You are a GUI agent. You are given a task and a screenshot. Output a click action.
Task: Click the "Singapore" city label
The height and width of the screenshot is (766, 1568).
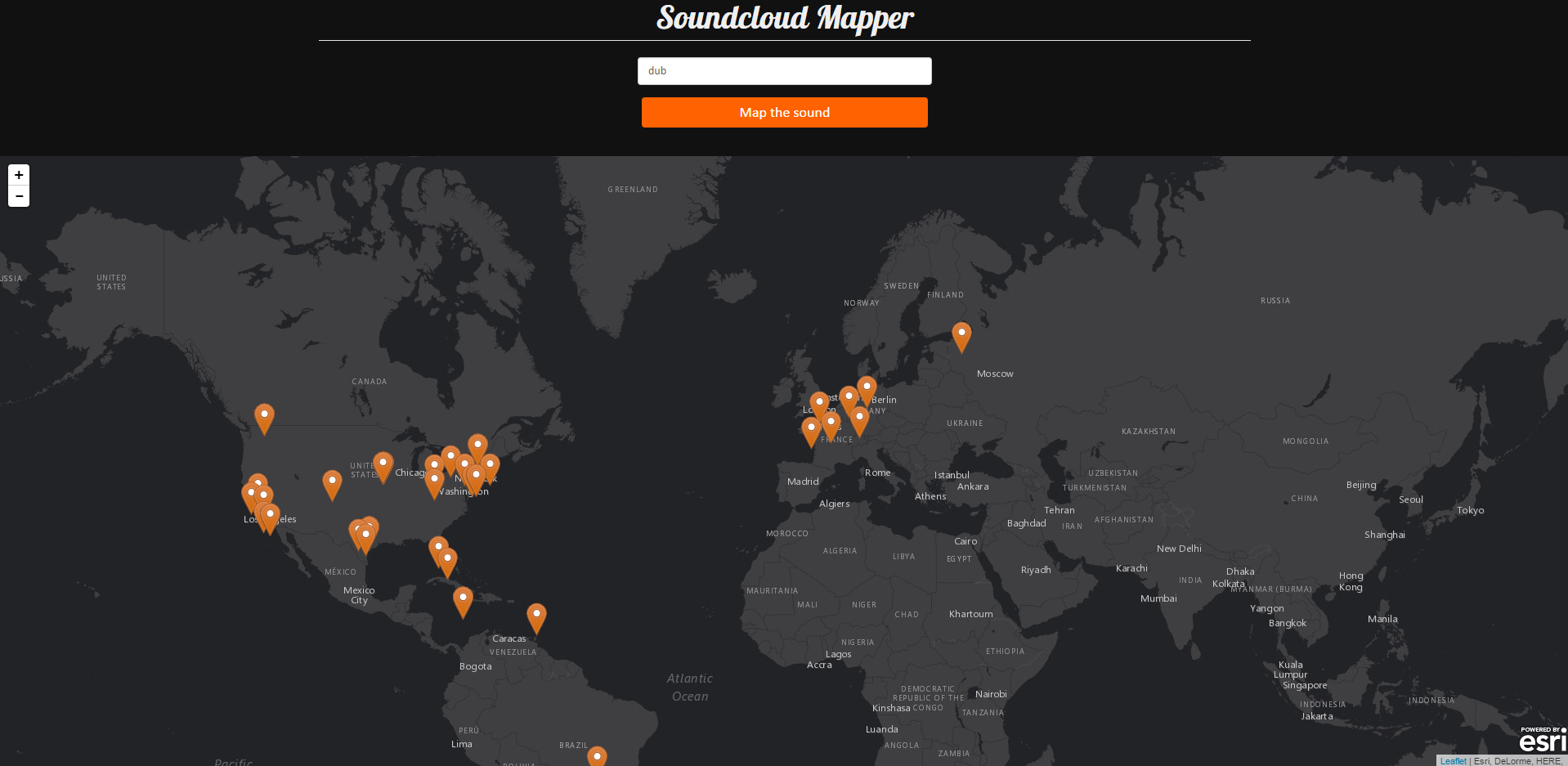(1305, 685)
